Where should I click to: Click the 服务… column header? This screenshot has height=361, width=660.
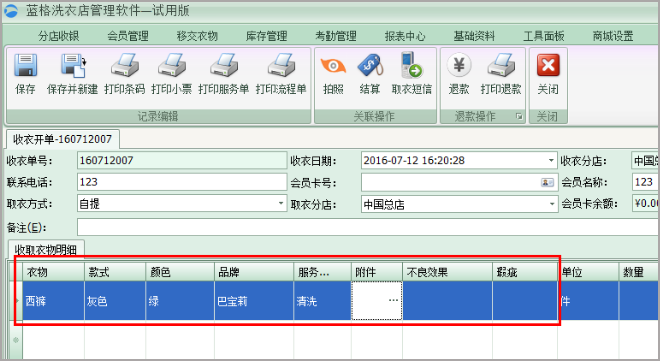point(323,272)
